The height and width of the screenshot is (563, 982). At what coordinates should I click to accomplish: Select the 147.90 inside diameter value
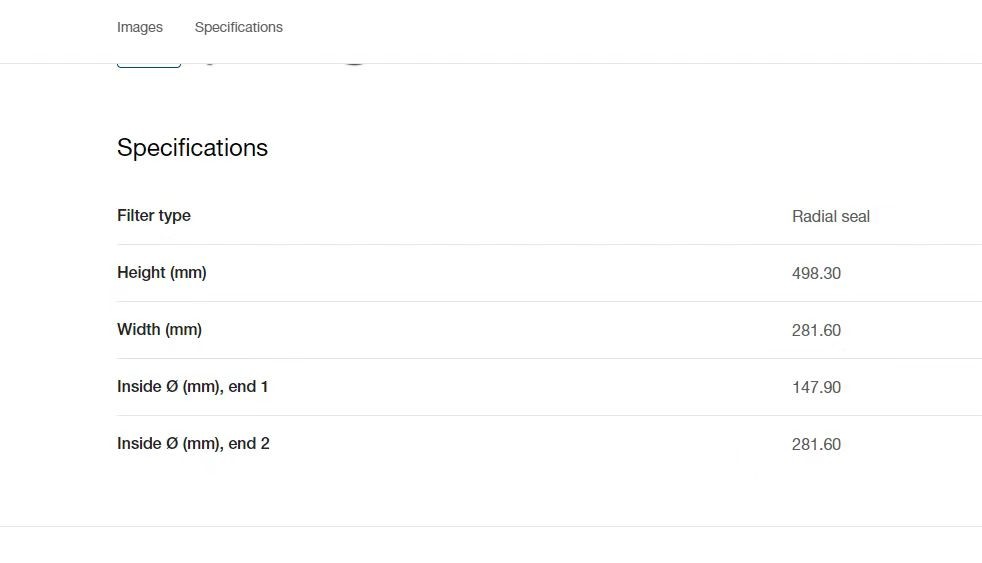tap(816, 388)
